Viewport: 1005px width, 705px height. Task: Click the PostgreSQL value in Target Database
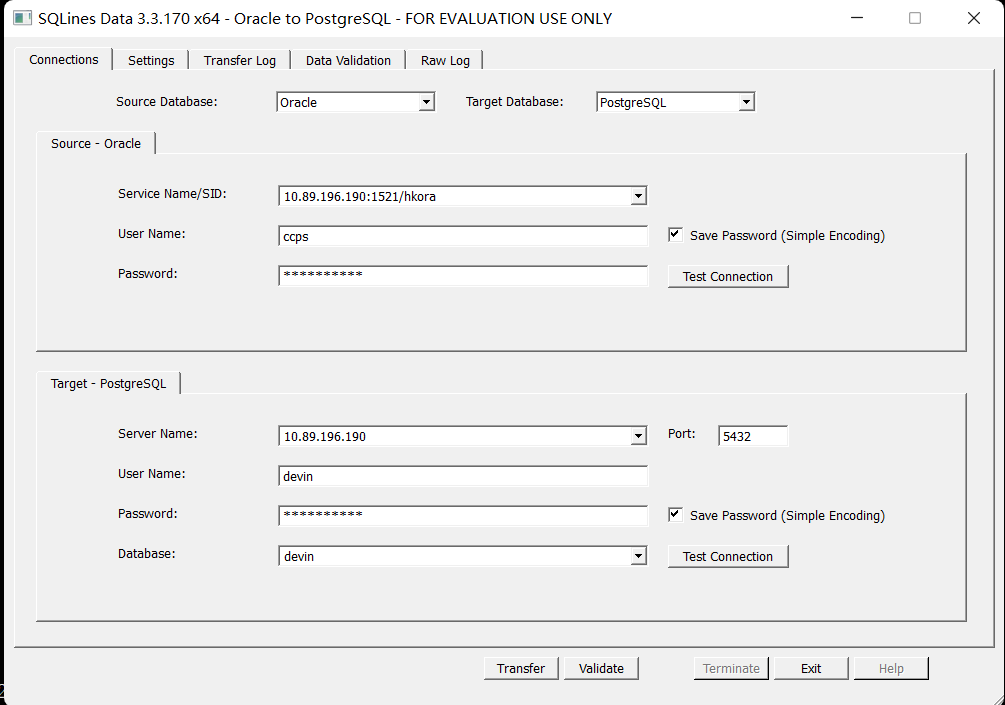[x=633, y=103]
